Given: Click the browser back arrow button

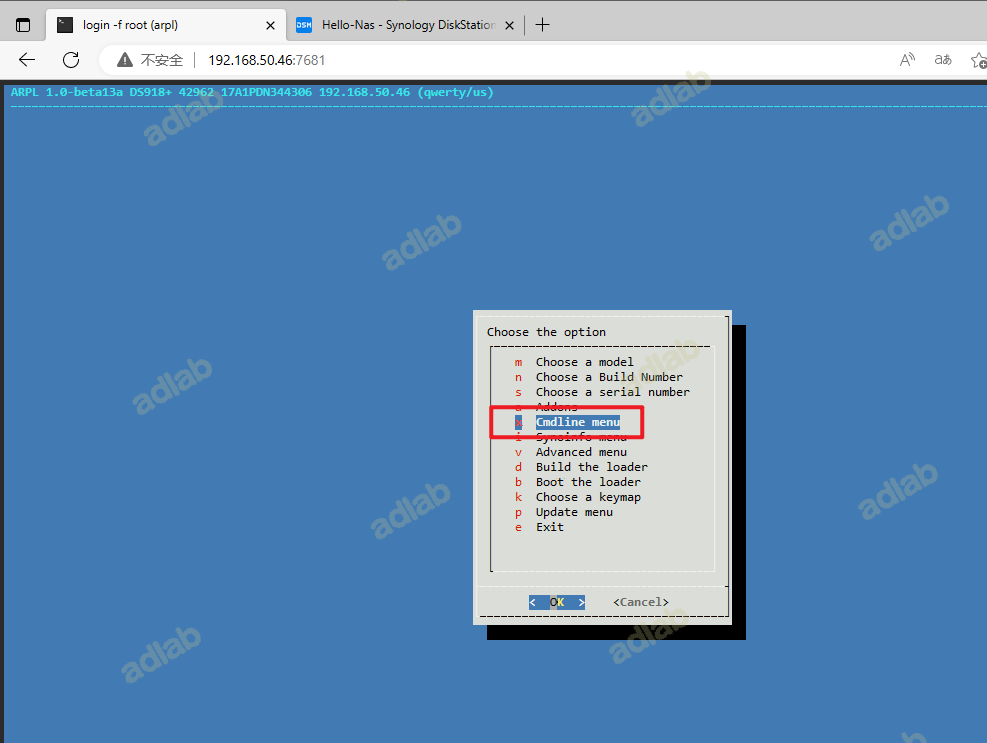Looking at the screenshot, I should click(x=27, y=60).
